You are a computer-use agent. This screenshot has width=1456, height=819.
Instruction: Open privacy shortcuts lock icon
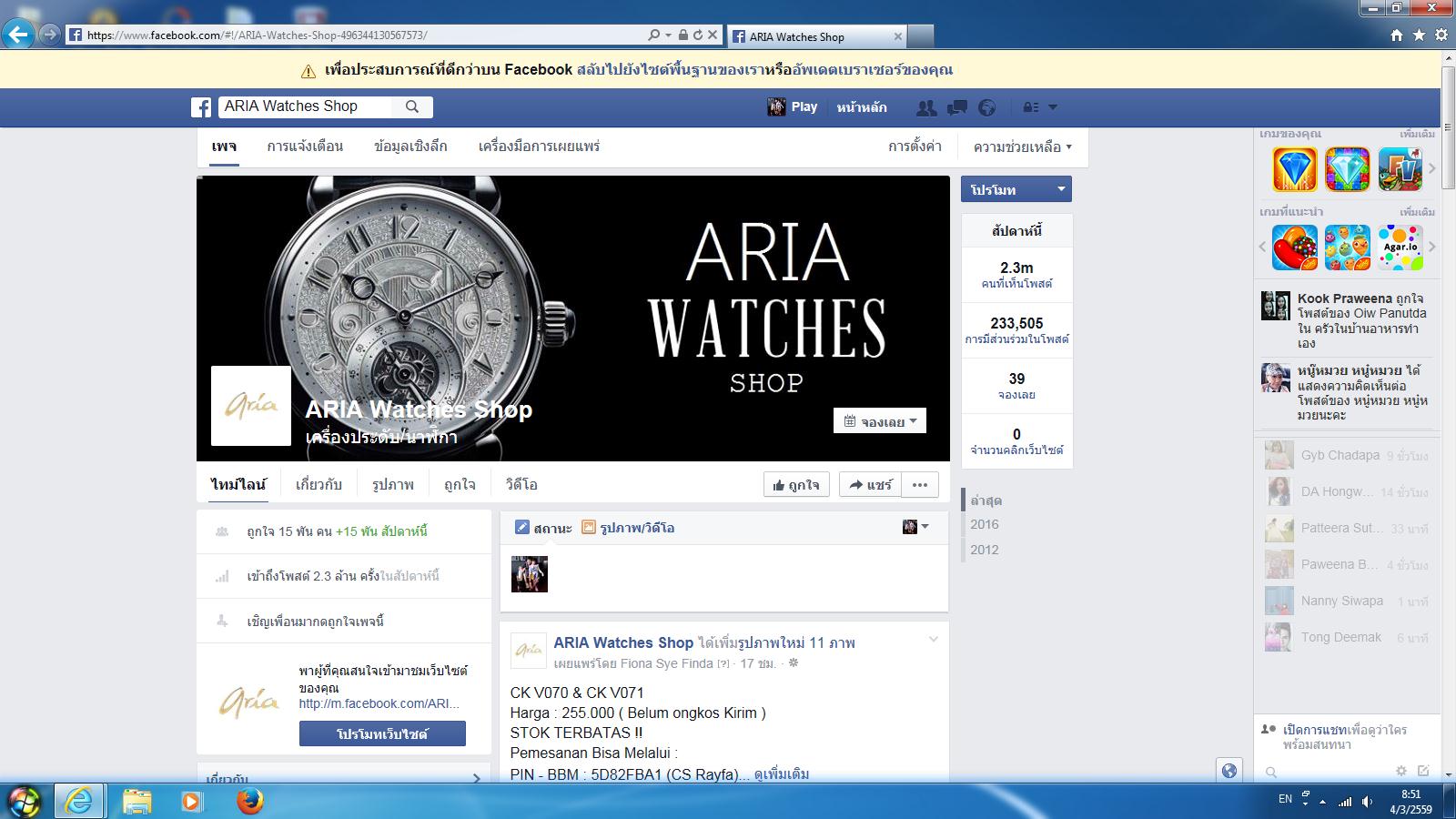(x=1030, y=107)
